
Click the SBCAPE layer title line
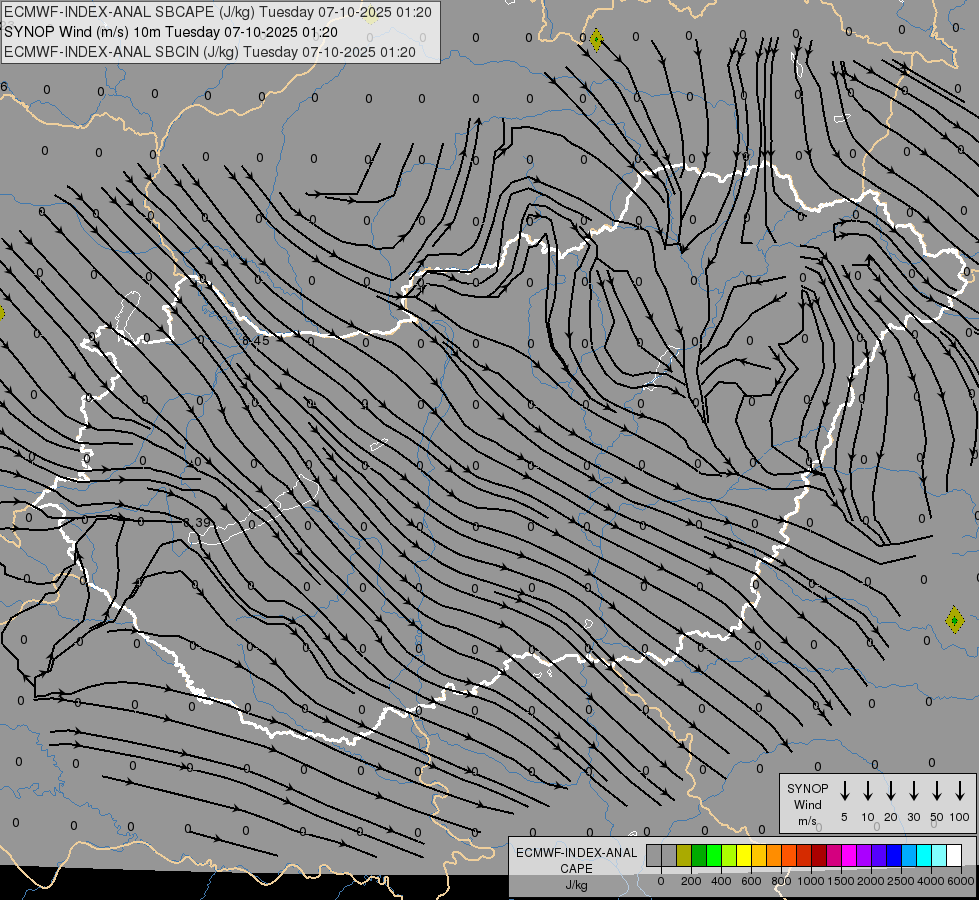(219, 13)
